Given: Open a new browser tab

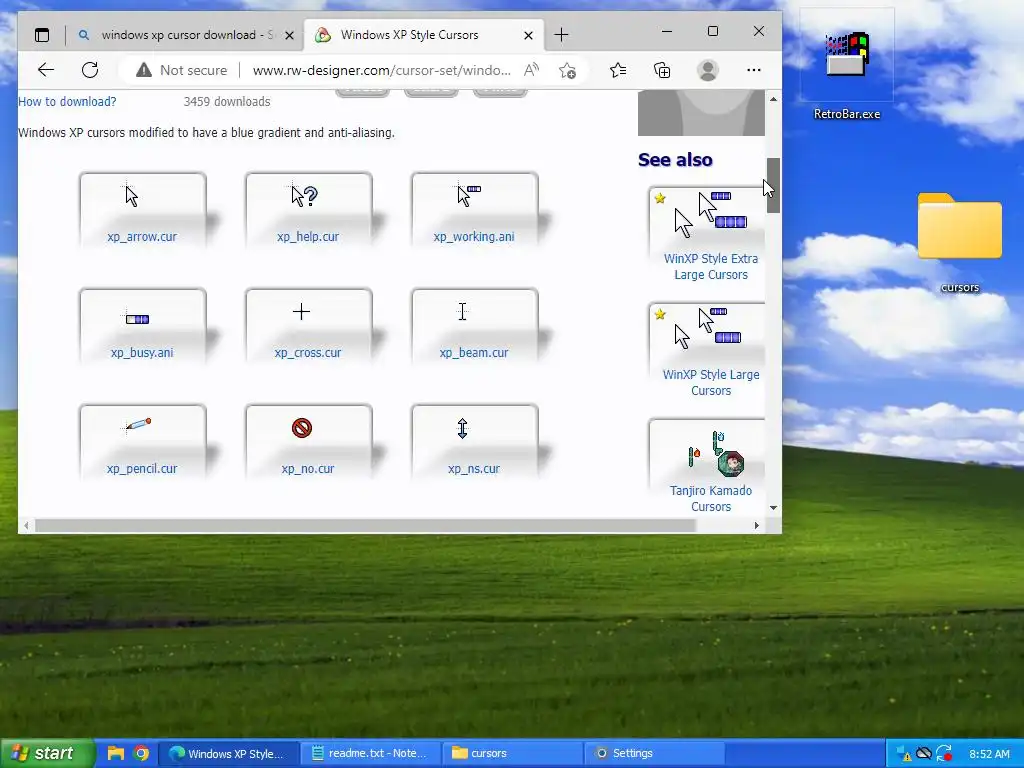Looking at the screenshot, I should click(x=561, y=35).
